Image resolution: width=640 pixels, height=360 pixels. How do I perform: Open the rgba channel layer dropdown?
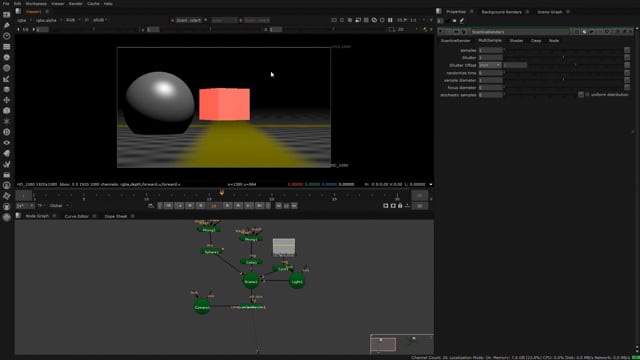point(24,20)
